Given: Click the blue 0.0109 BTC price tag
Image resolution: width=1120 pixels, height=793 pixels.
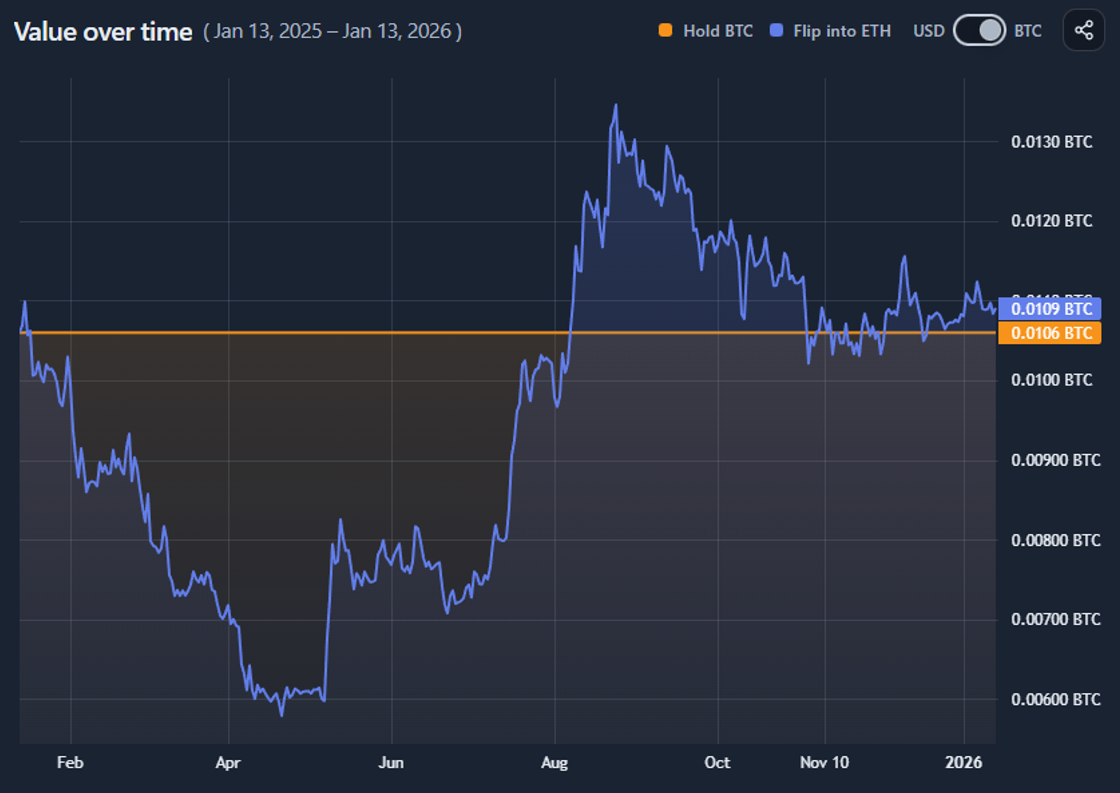Looking at the screenshot, I should pyautogui.click(x=1049, y=309).
